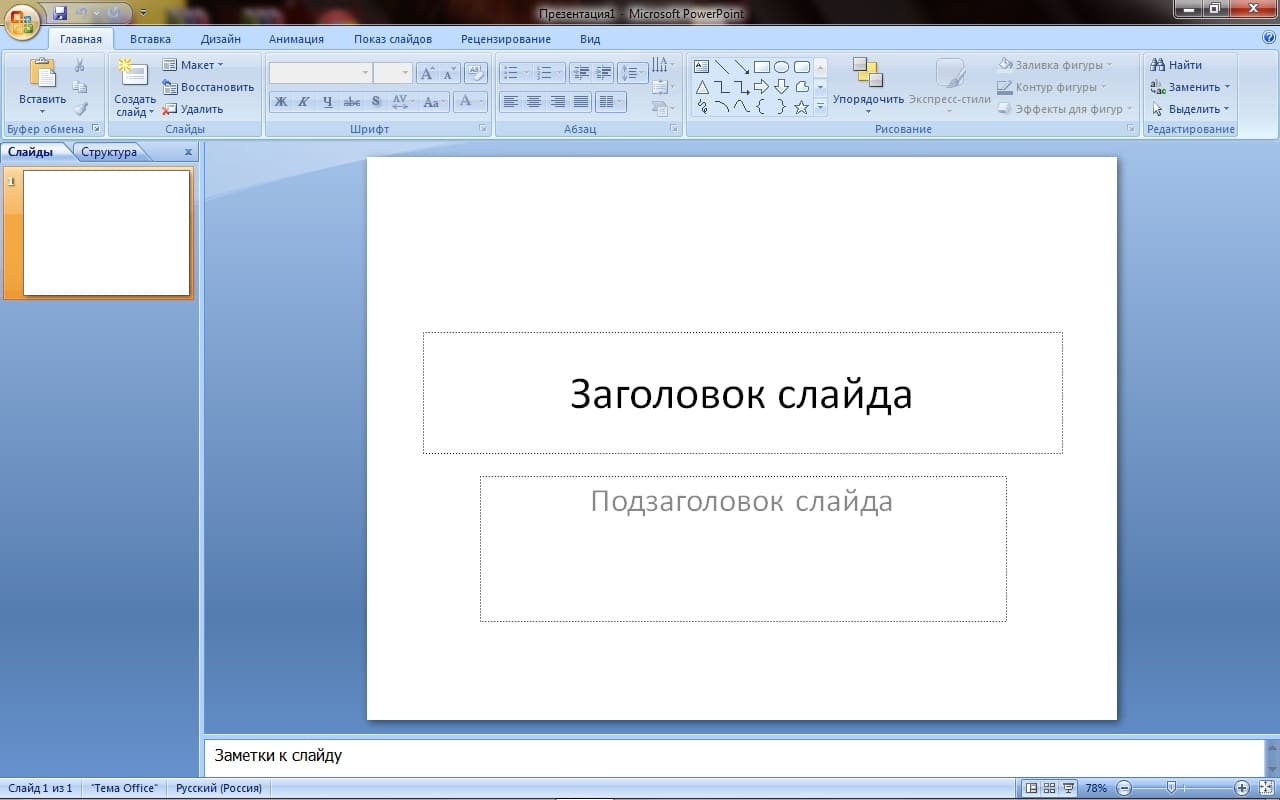Decrease font size with small A icon
Viewport: 1280px width, 800px height.
point(448,73)
